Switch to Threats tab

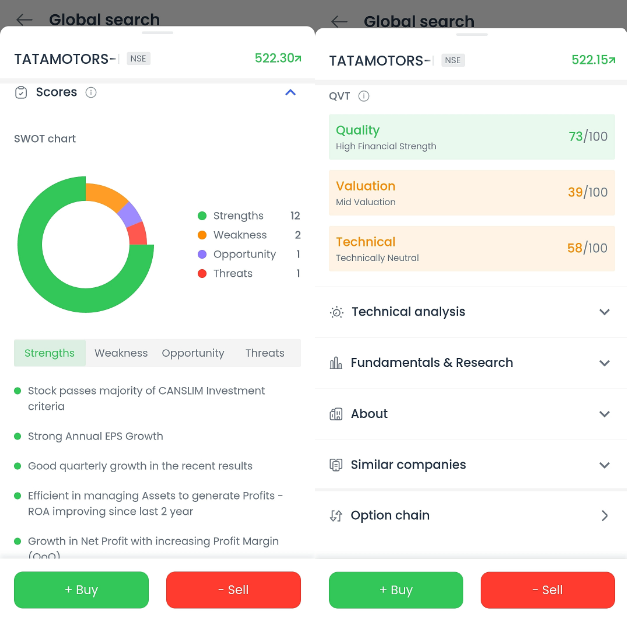pos(265,353)
